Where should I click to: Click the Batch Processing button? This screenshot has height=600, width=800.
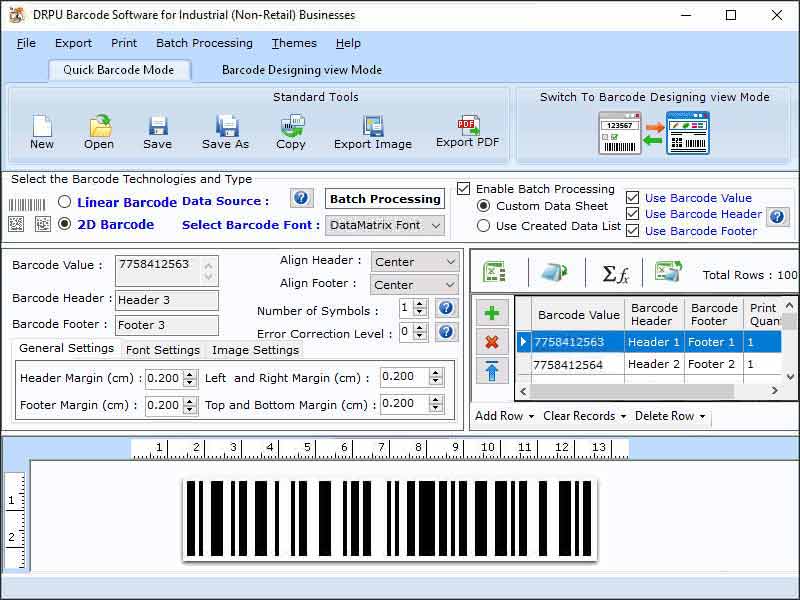pos(384,199)
